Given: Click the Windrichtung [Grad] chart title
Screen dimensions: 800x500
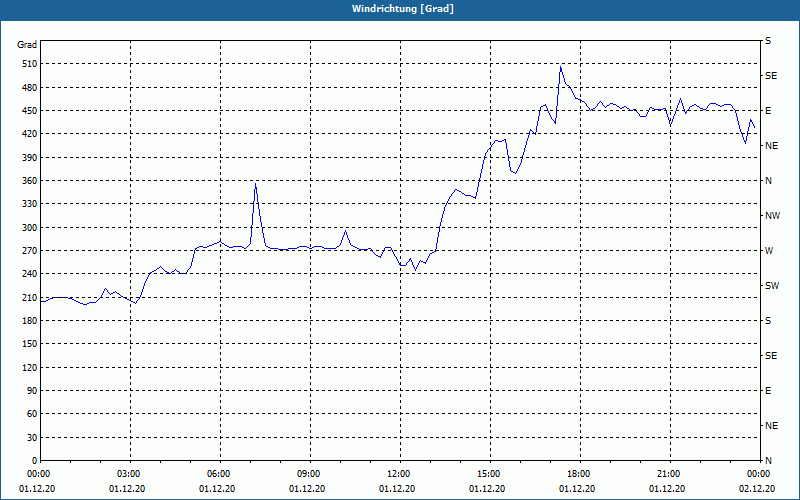Looking at the screenshot, I should click(403, 9).
